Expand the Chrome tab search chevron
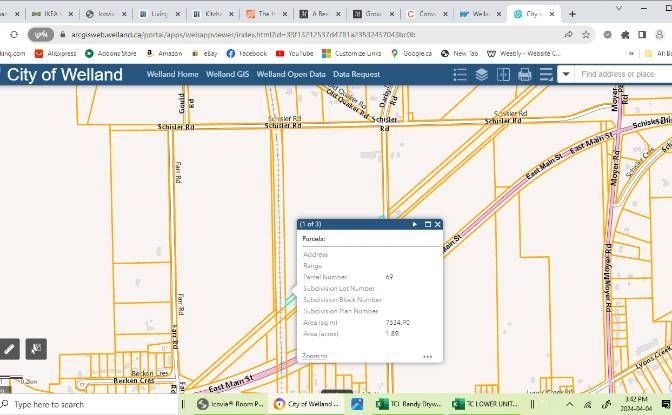This screenshot has height=415, width=672. [619, 8]
